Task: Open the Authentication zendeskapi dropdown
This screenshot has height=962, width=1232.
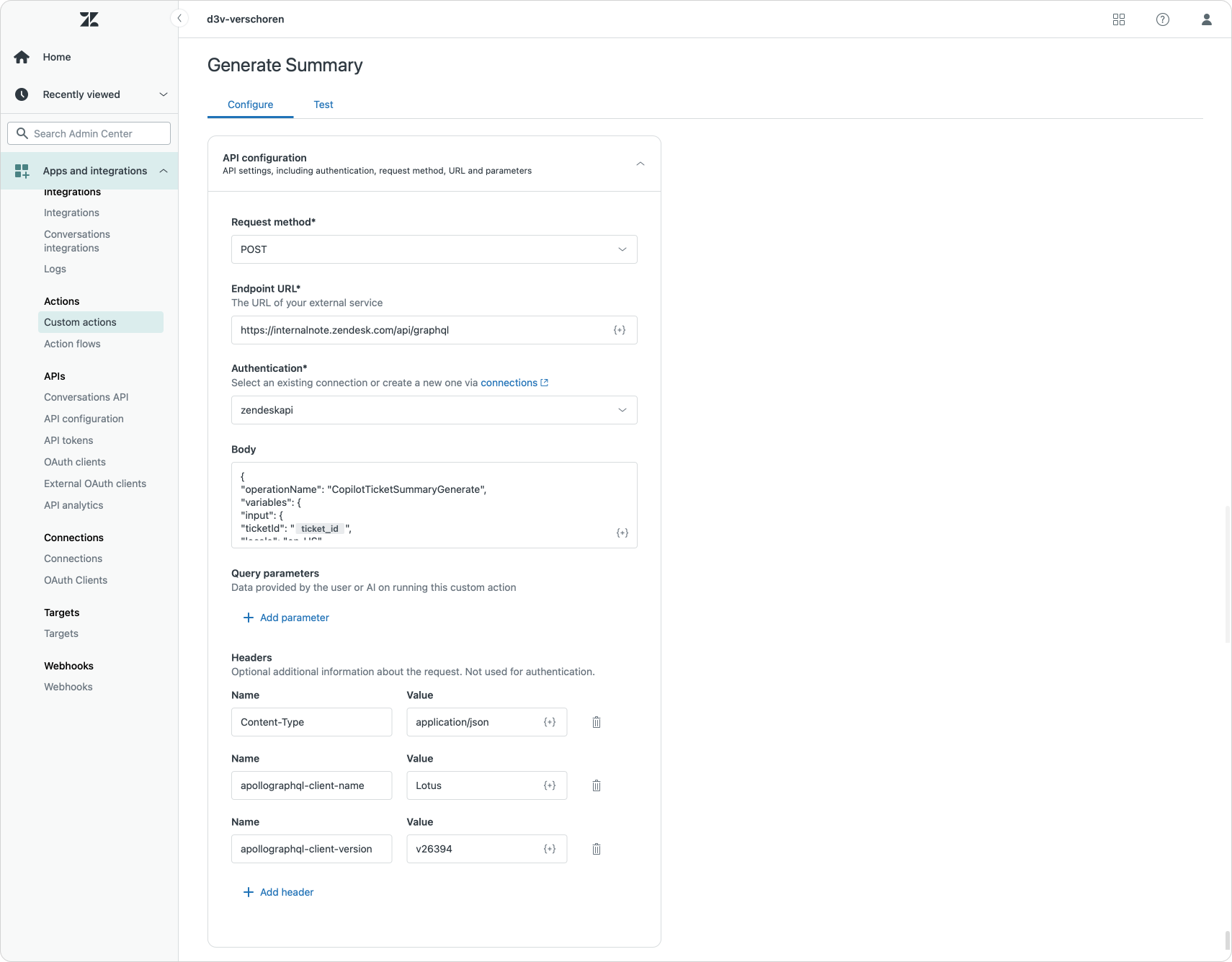Action: coord(434,410)
